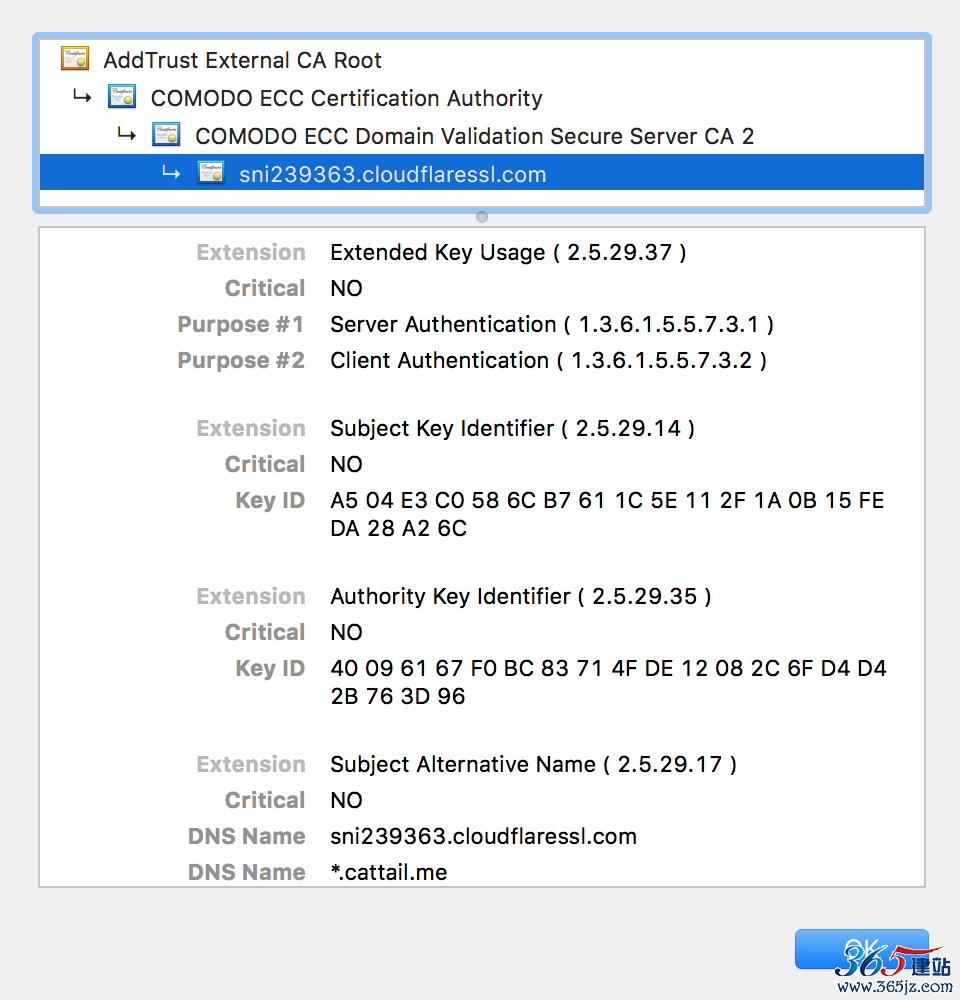Click the "Purpose #2" label
Viewport: 960px width, 1000px height.
pos(241,360)
